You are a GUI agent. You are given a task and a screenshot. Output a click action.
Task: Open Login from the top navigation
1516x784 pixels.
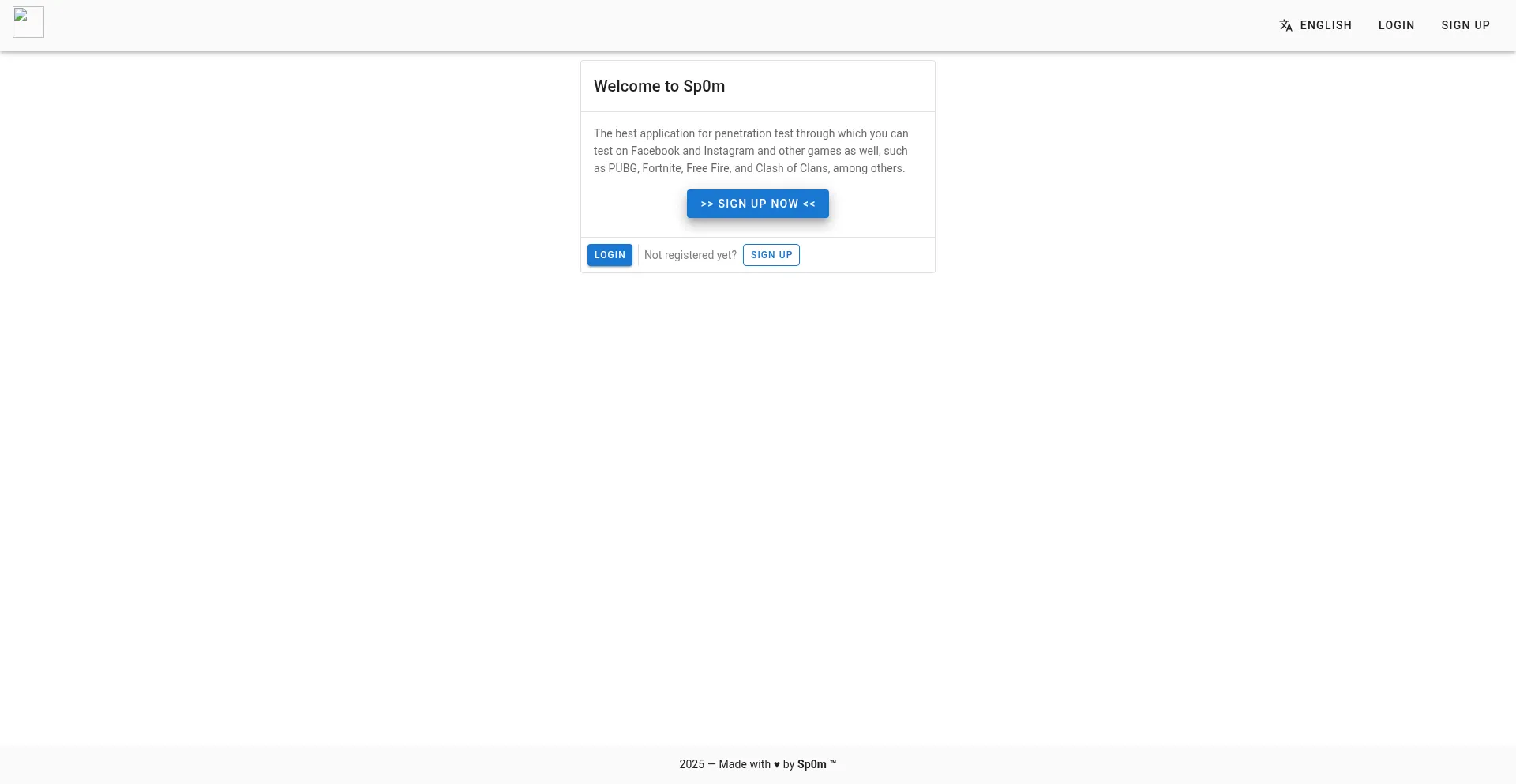[x=1396, y=25]
